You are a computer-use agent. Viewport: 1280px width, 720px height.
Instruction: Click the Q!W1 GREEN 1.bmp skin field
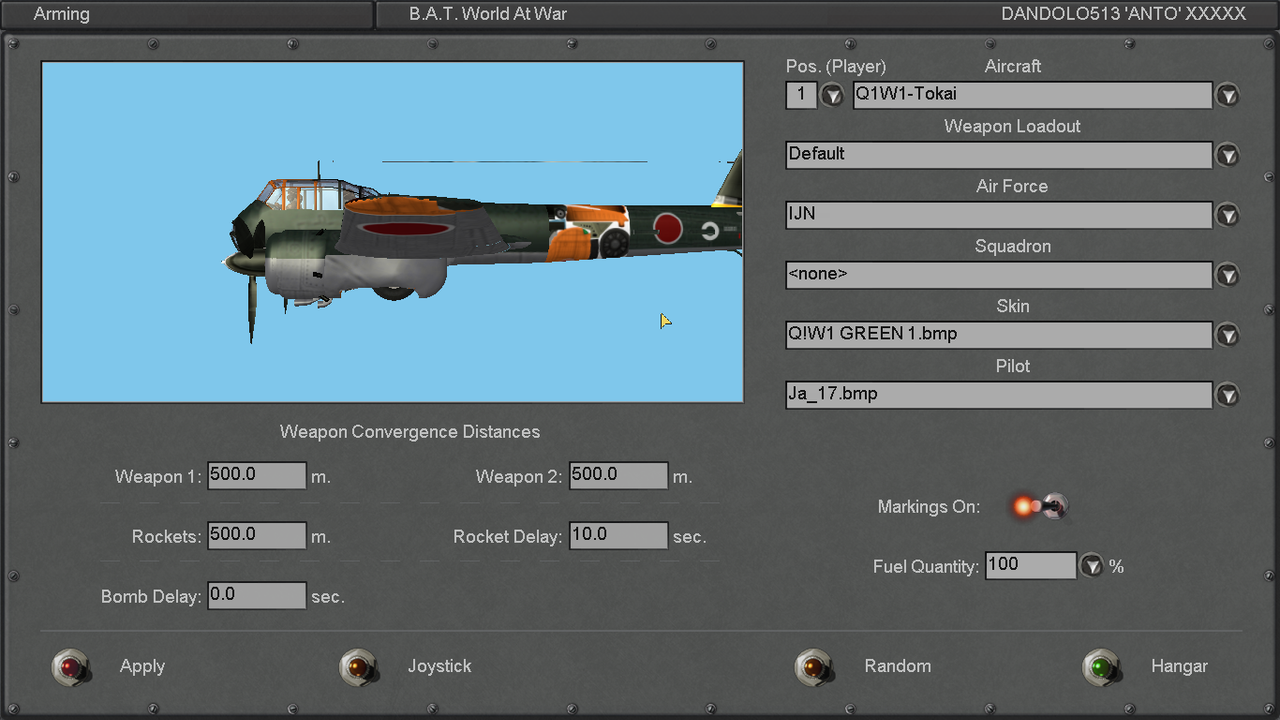[x=999, y=335]
